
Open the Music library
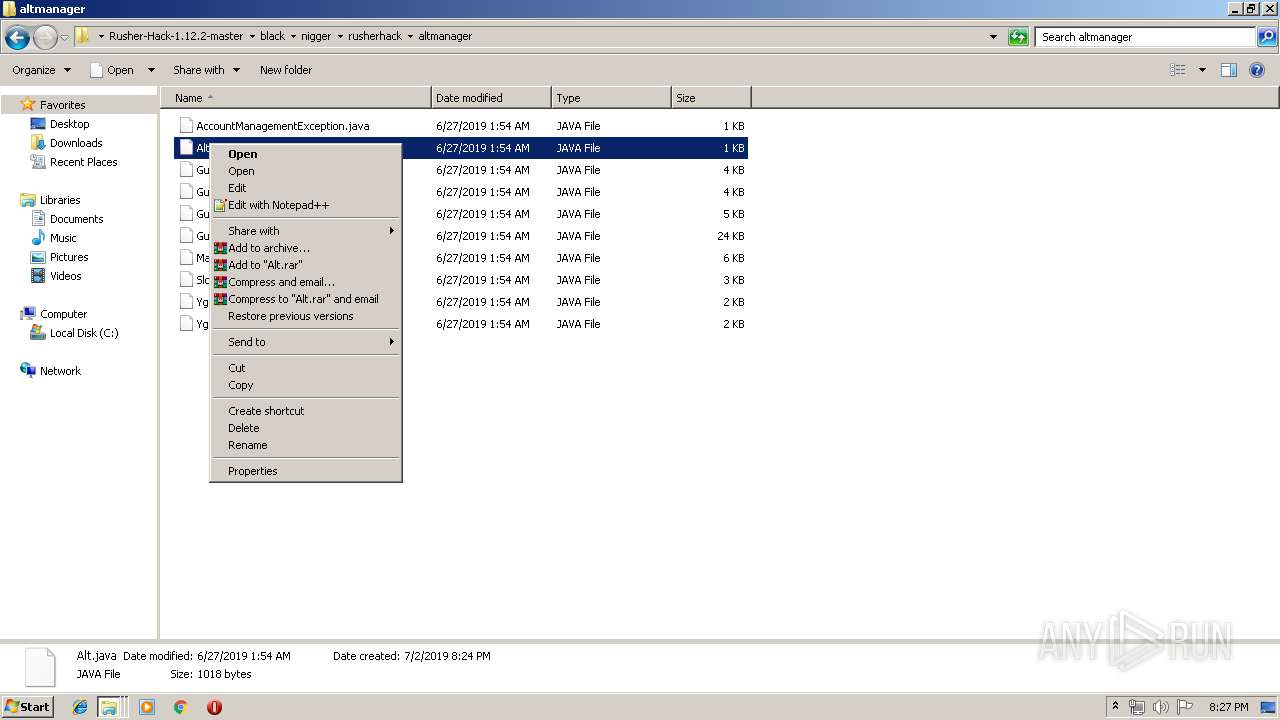coord(63,238)
